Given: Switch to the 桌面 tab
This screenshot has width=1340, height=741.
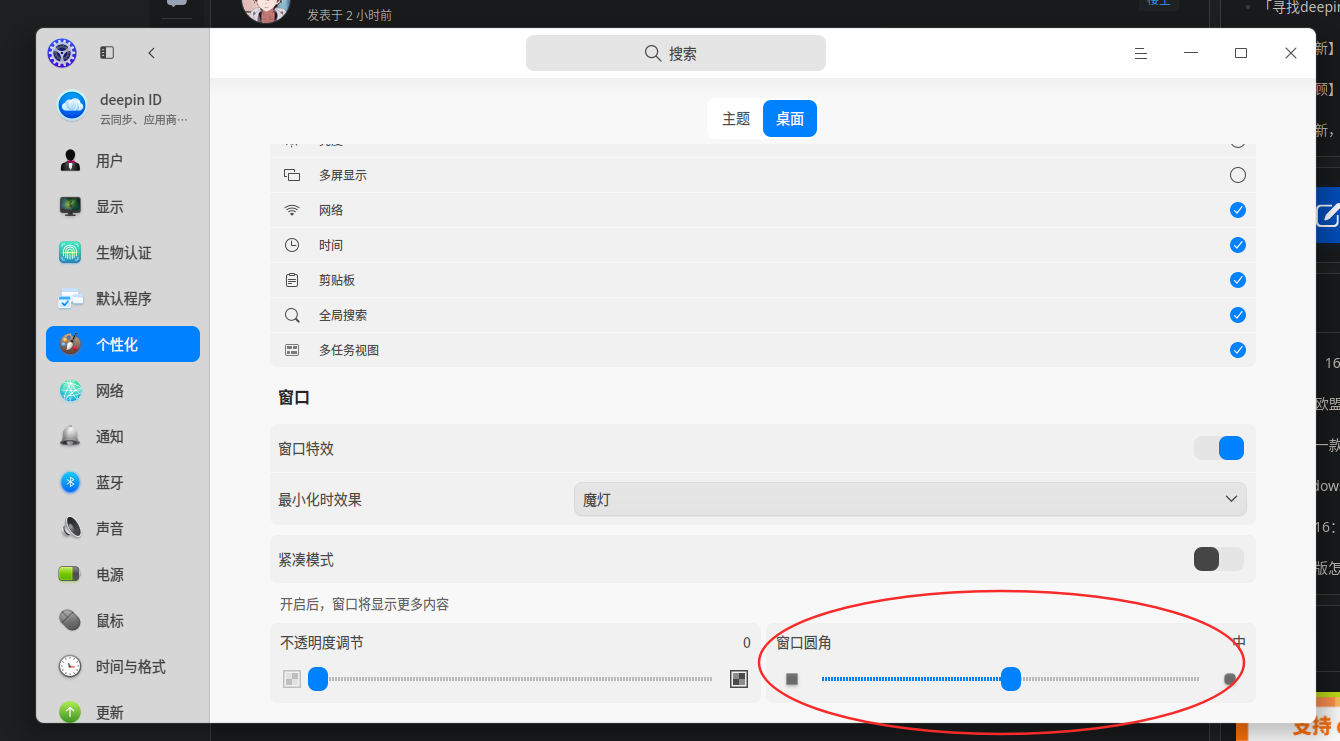Looking at the screenshot, I should [790, 119].
